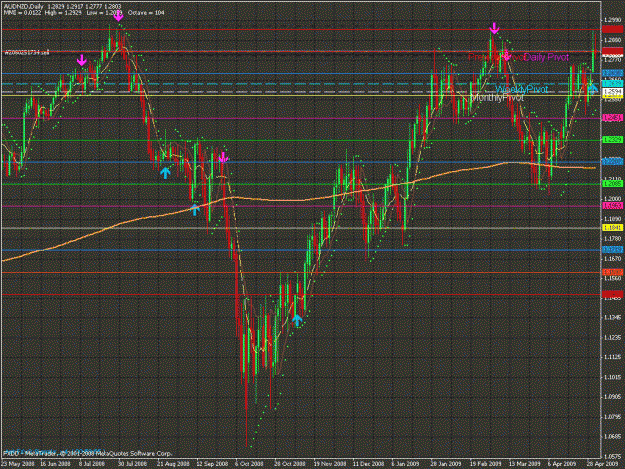Click the '6 Apr 2009' date on the time axis
Screen dimensions: 625x469
coord(562,464)
